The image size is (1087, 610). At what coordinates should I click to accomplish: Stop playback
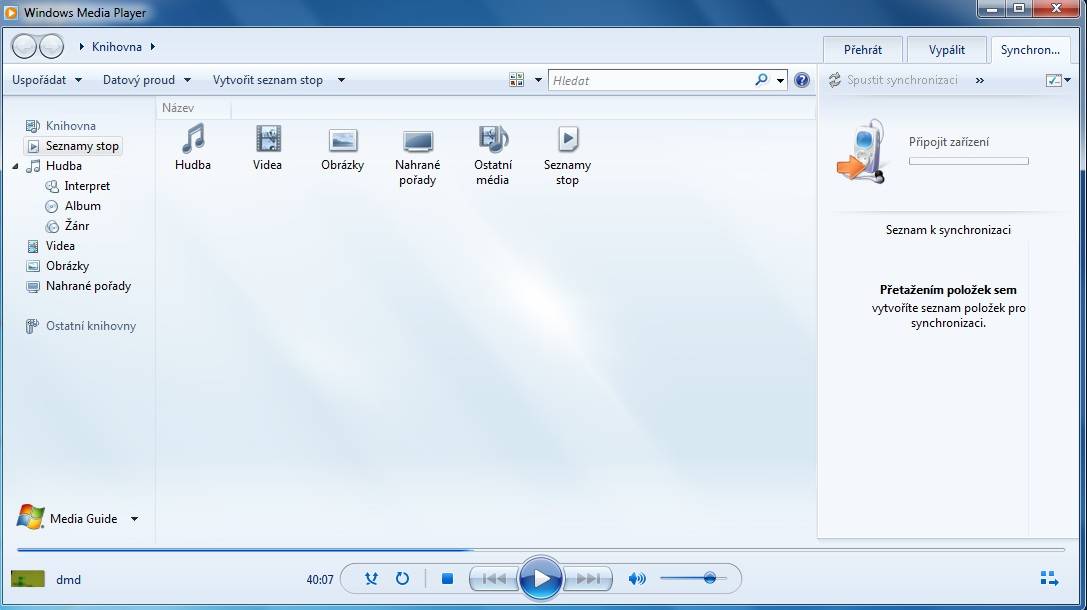click(447, 578)
